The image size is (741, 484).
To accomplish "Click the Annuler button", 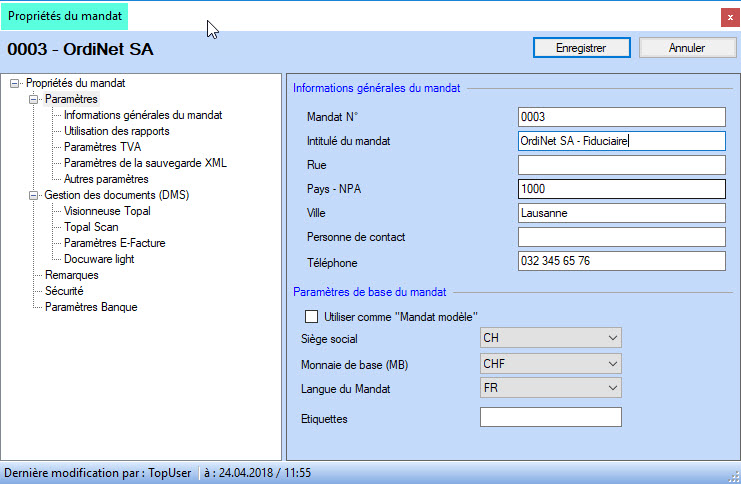I will pyautogui.click(x=686, y=47).
